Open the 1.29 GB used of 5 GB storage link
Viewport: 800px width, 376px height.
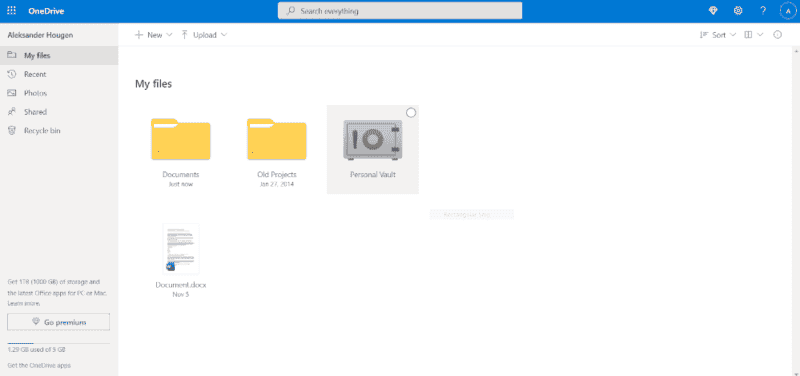36,350
